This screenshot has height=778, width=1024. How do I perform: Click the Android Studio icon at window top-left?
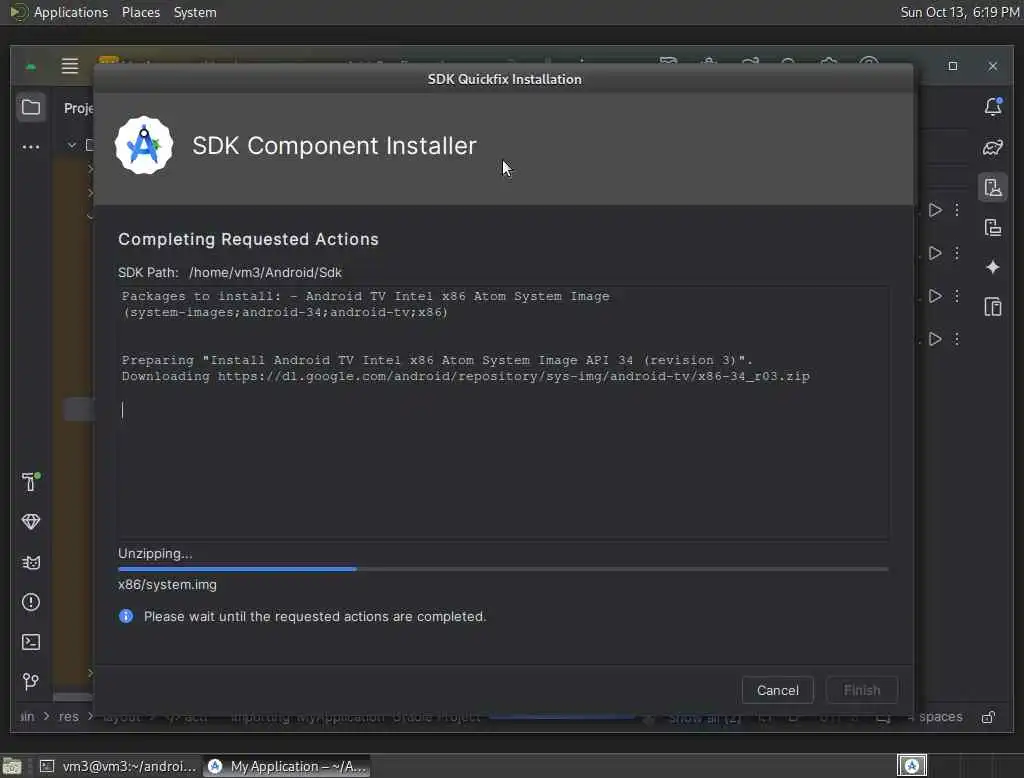click(31, 66)
